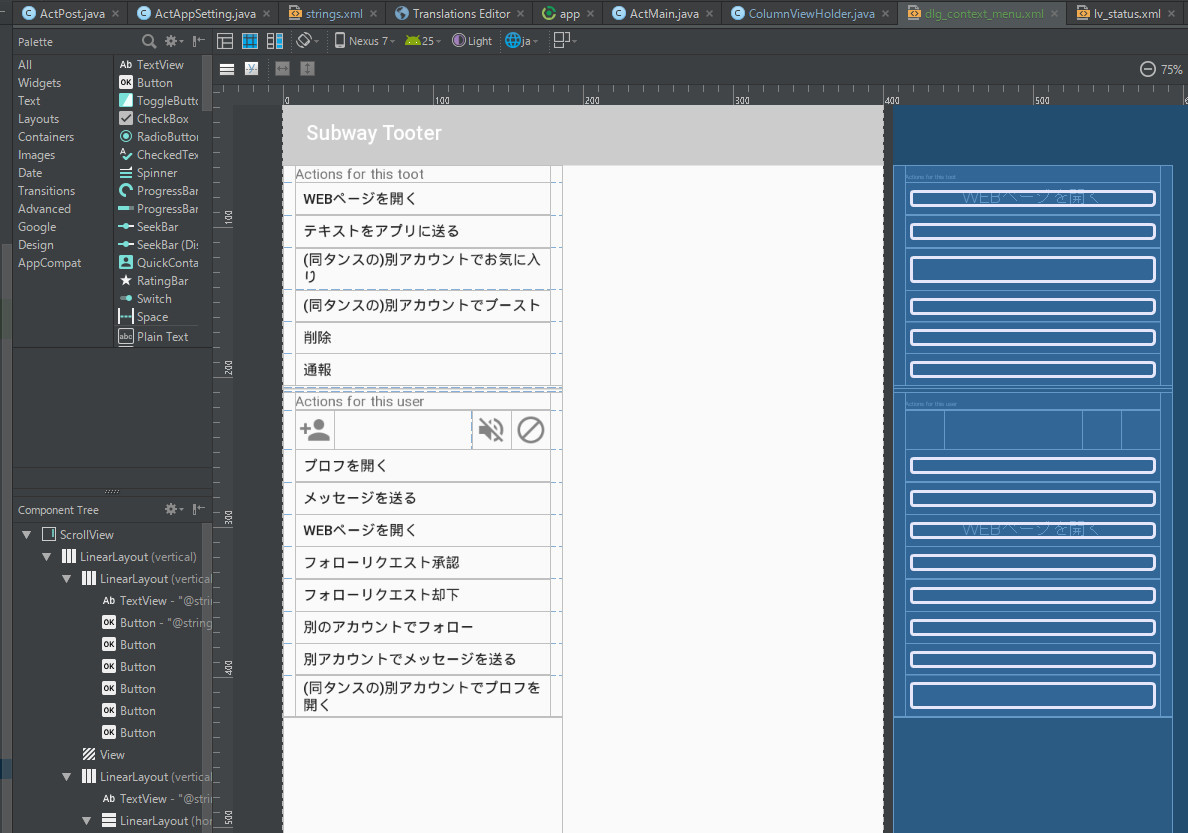This screenshot has height=833, width=1188.
Task: Select 削除 button in design preview
Action: (x=423, y=338)
